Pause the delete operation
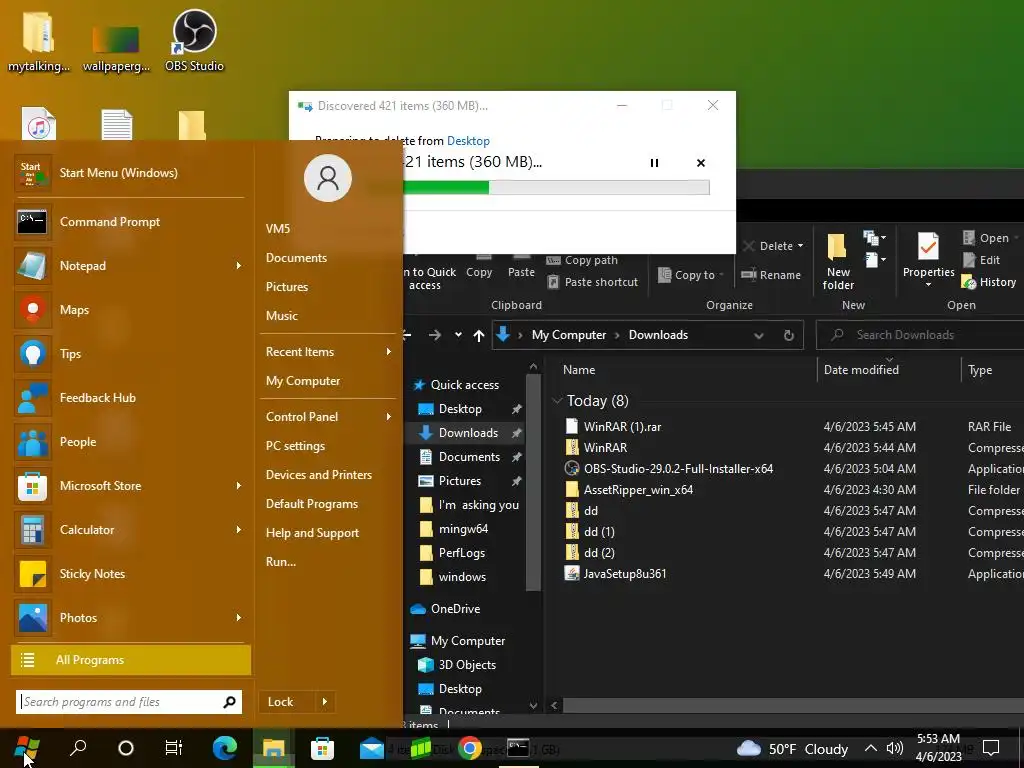 (x=654, y=163)
